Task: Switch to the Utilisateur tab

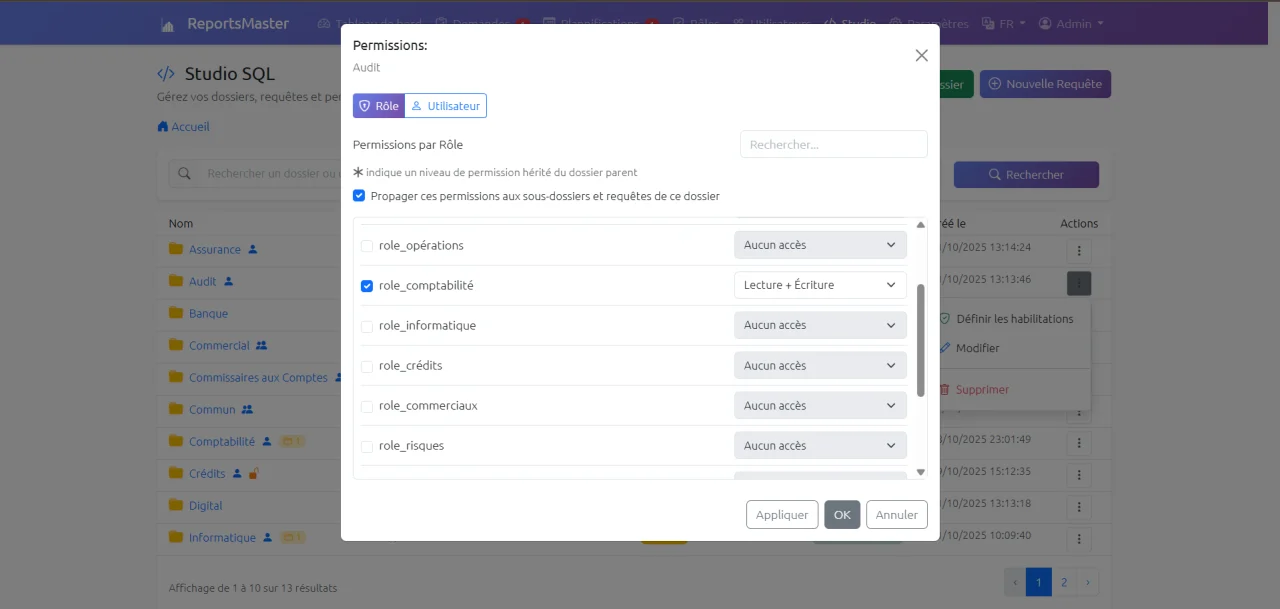Action: tap(445, 106)
